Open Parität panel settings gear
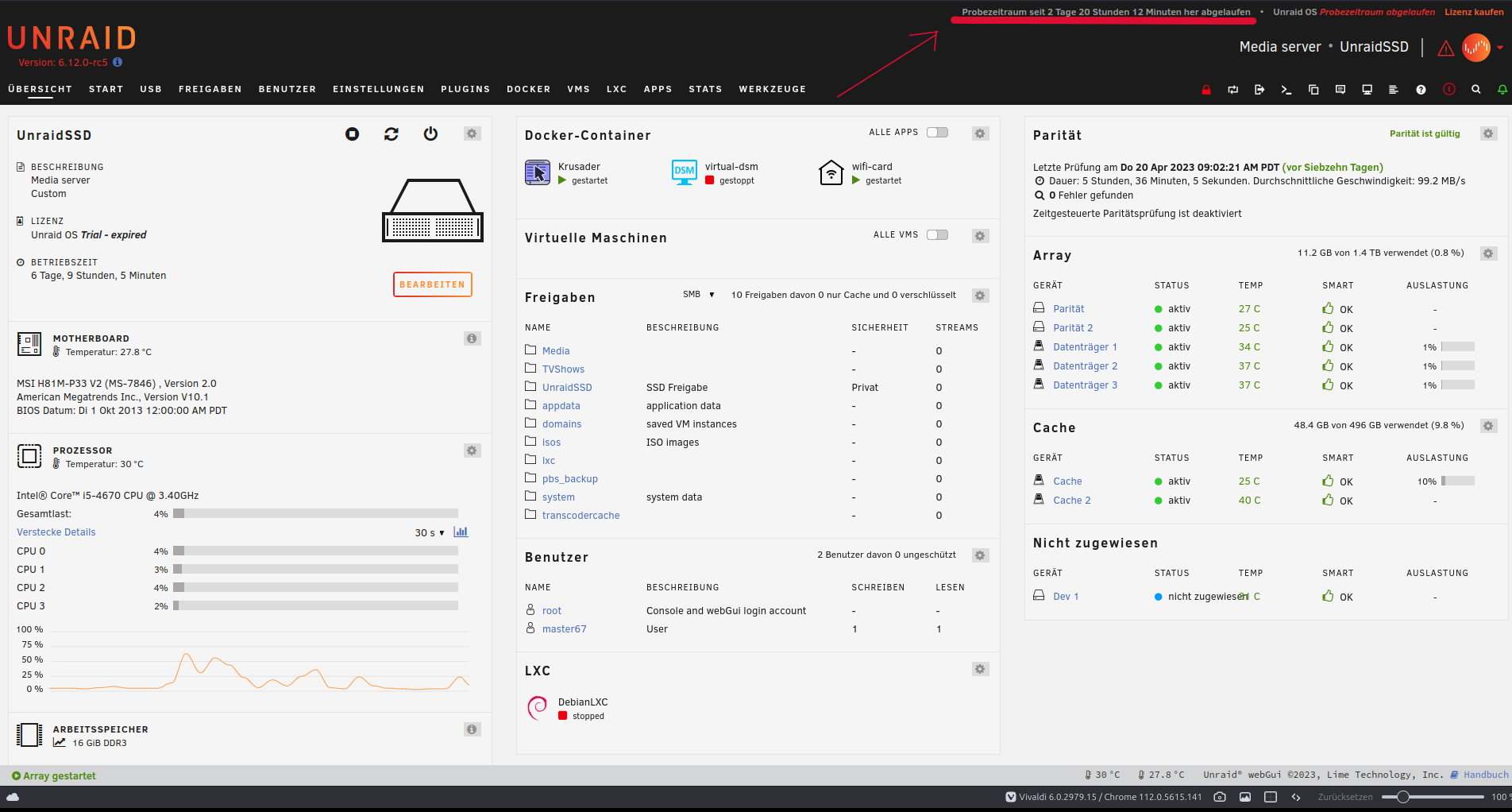This screenshot has width=1512, height=812. (x=1489, y=134)
